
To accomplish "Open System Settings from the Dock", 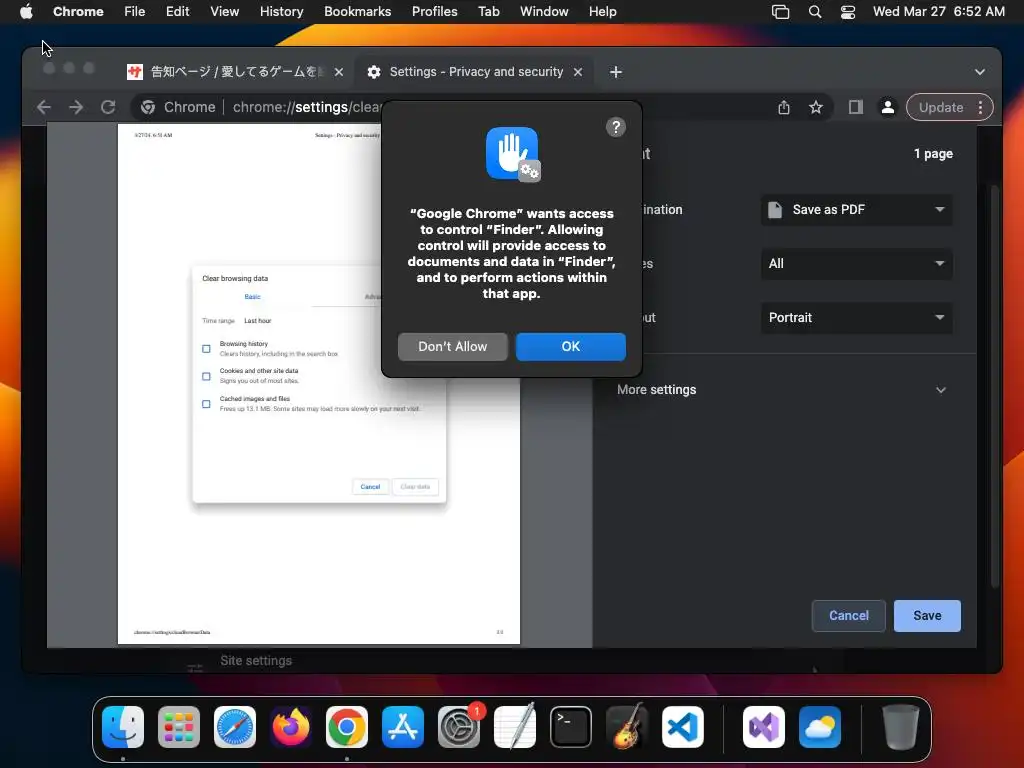I will point(458,727).
